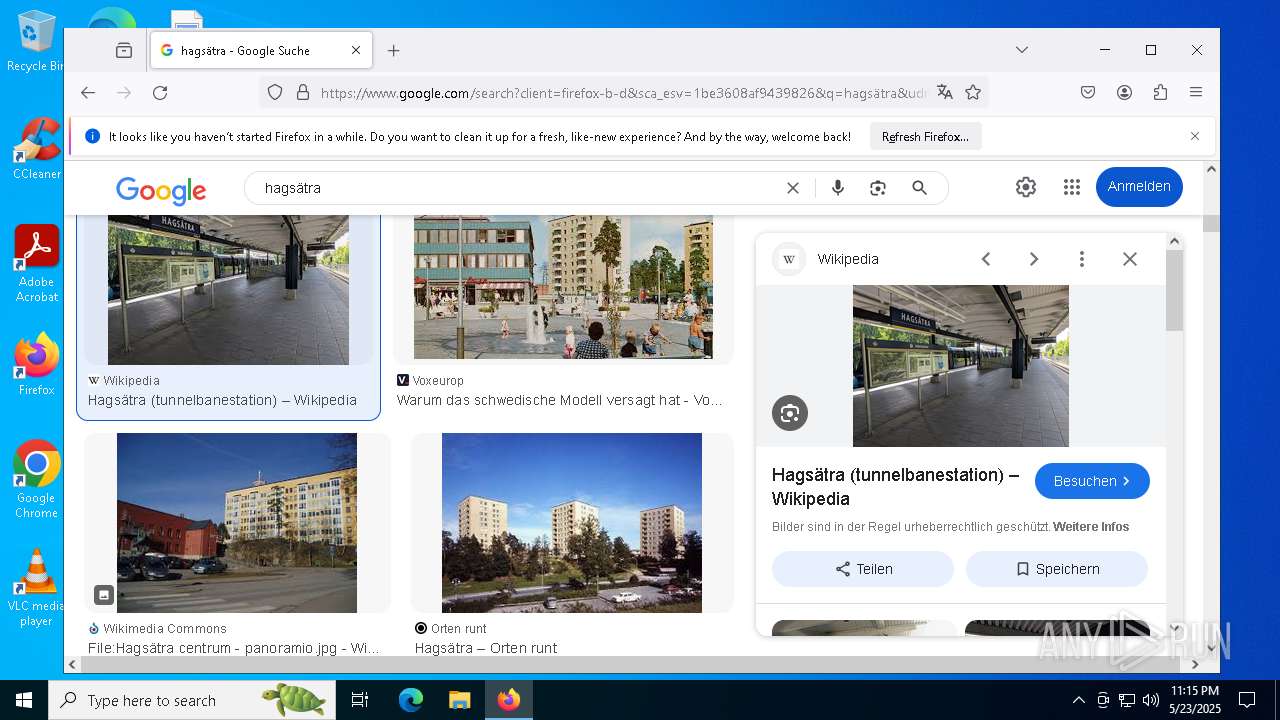
Task: Click the preview panel vertical scrollbar
Action: pos(1175,291)
